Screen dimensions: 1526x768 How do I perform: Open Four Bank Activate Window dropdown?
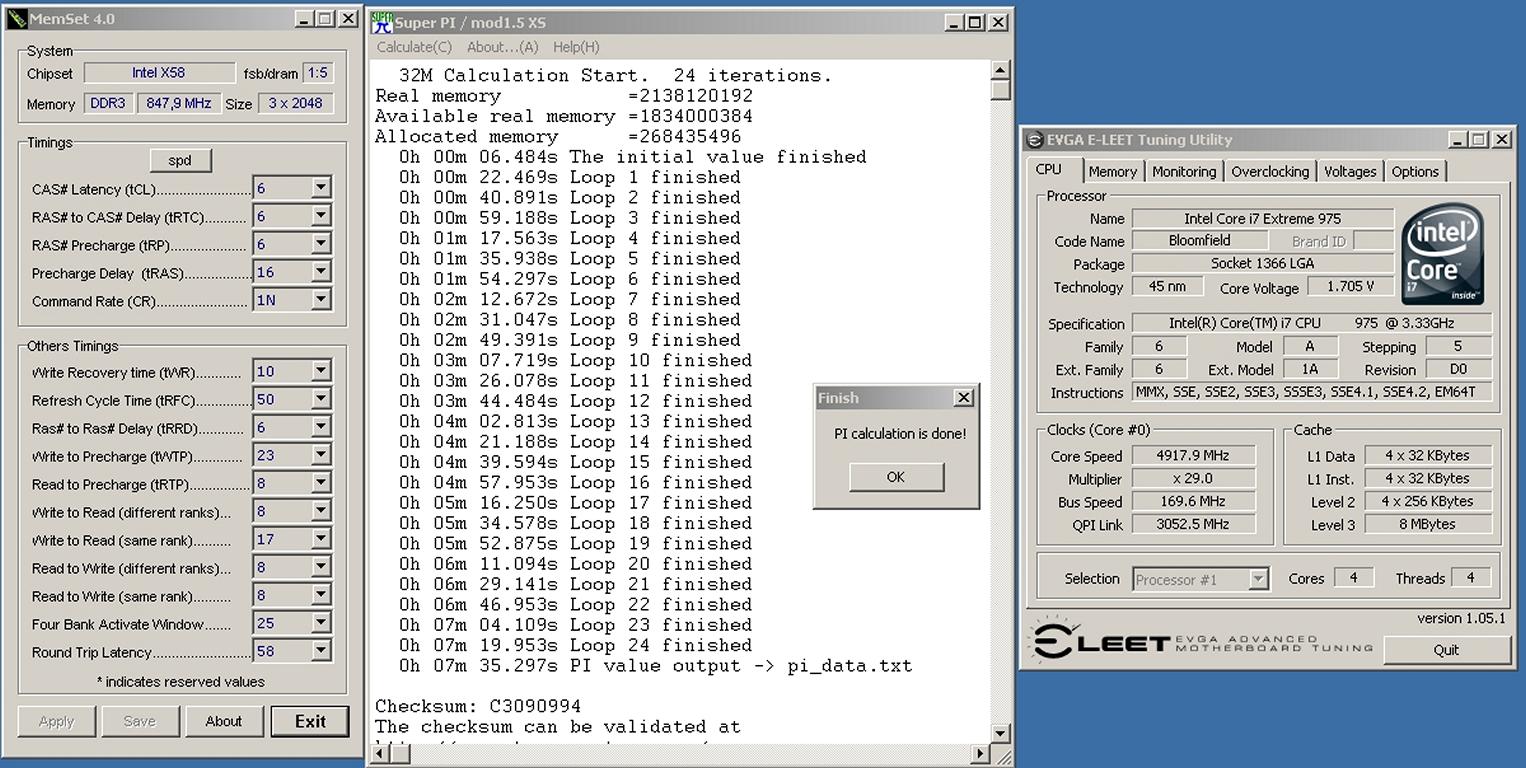coord(320,623)
